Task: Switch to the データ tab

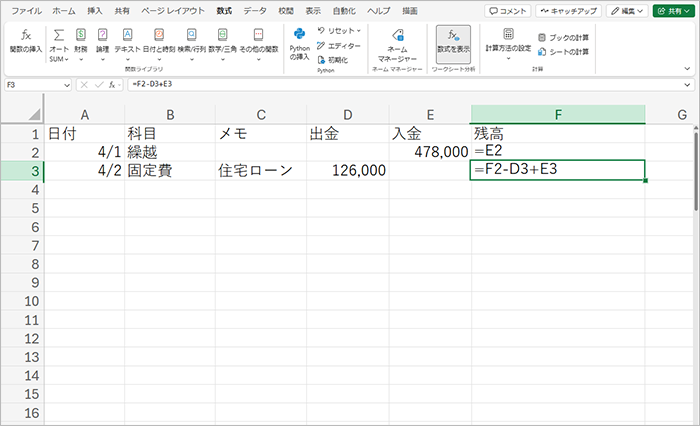Action: 255,10
